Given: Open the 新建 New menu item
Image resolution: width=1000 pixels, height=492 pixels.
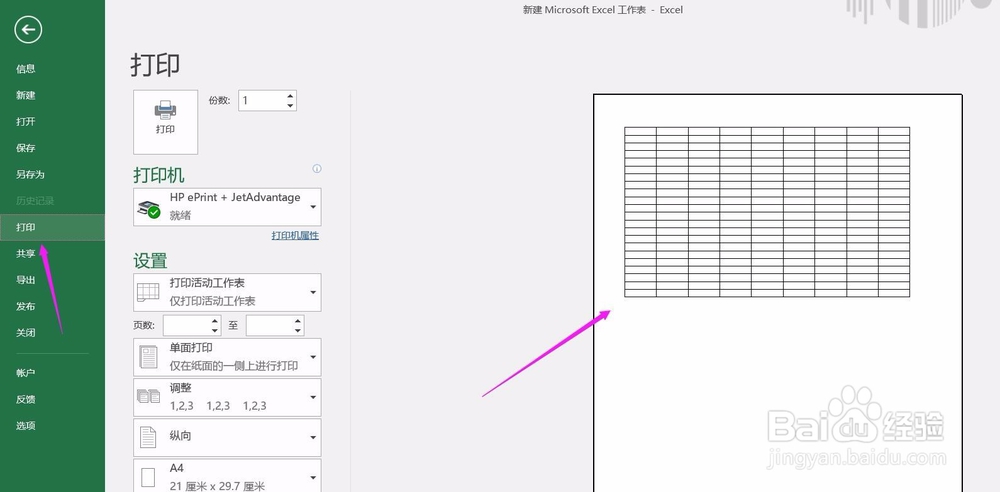Looking at the screenshot, I should [52, 95].
